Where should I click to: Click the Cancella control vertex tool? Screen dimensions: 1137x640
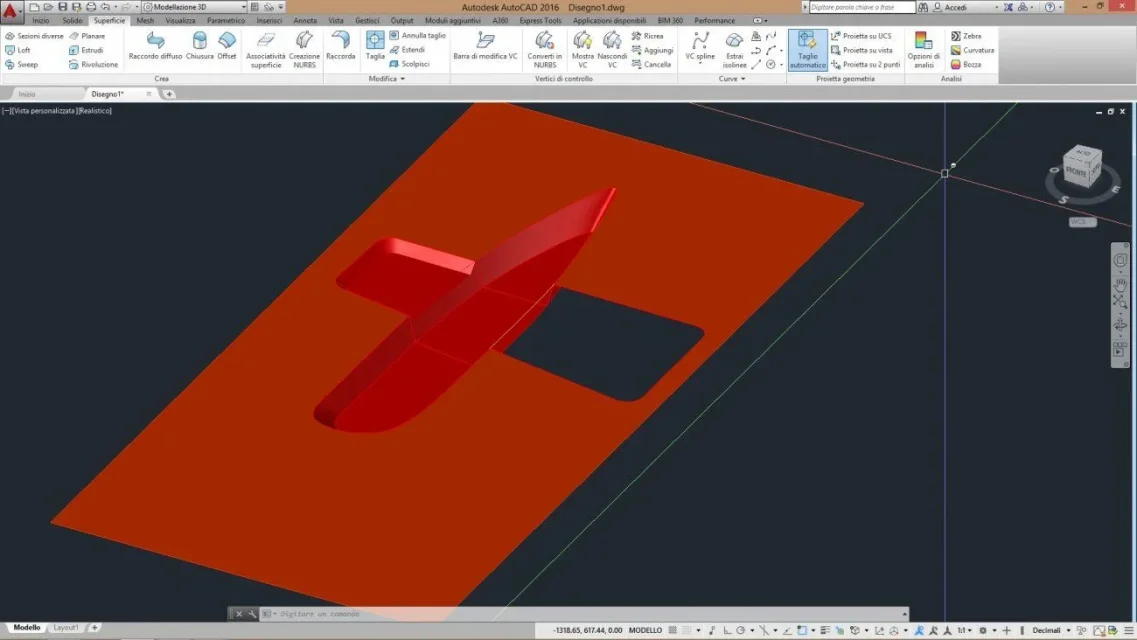(x=650, y=65)
